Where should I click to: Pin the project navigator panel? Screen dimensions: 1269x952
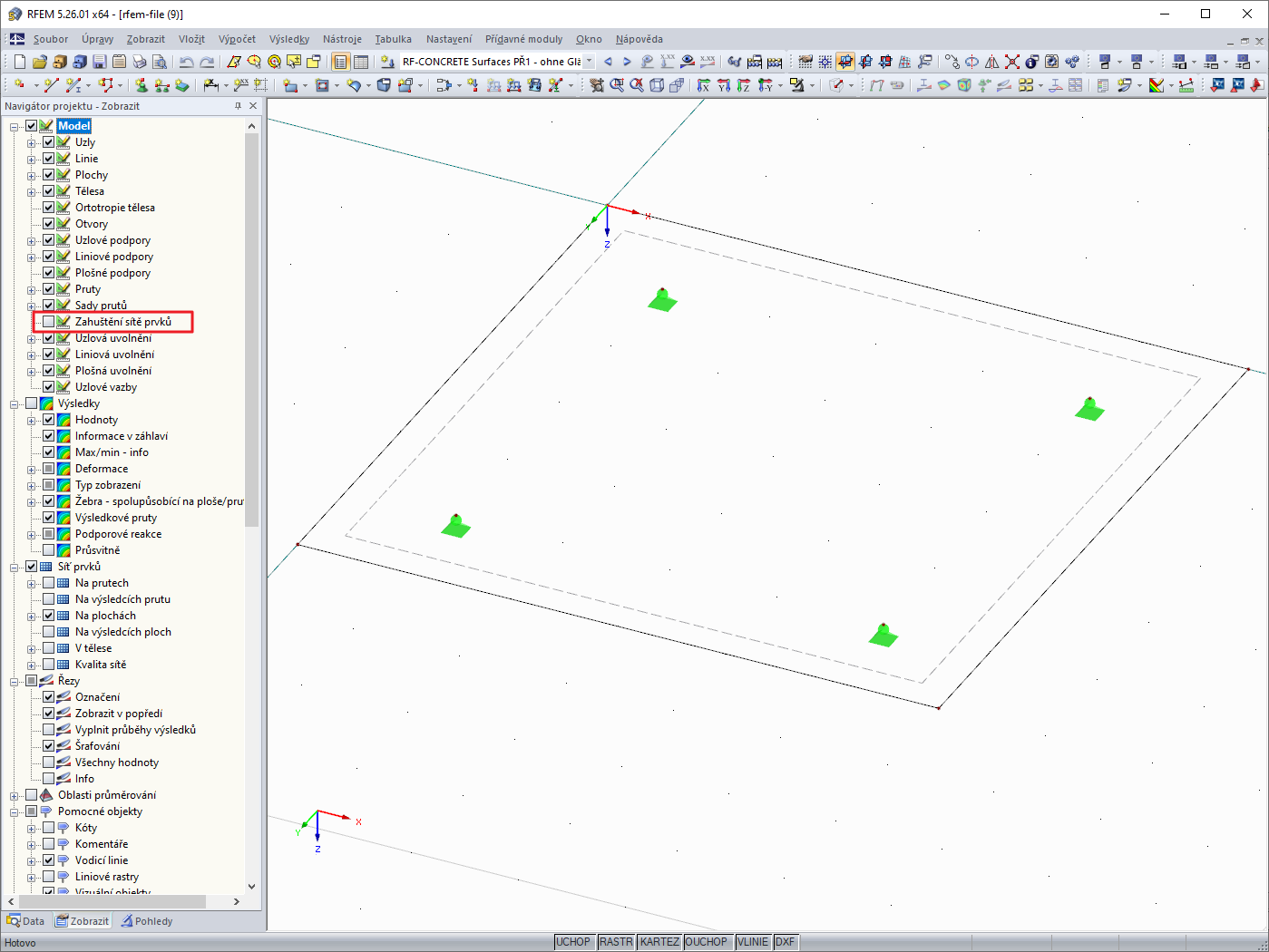pyautogui.click(x=239, y=106)
